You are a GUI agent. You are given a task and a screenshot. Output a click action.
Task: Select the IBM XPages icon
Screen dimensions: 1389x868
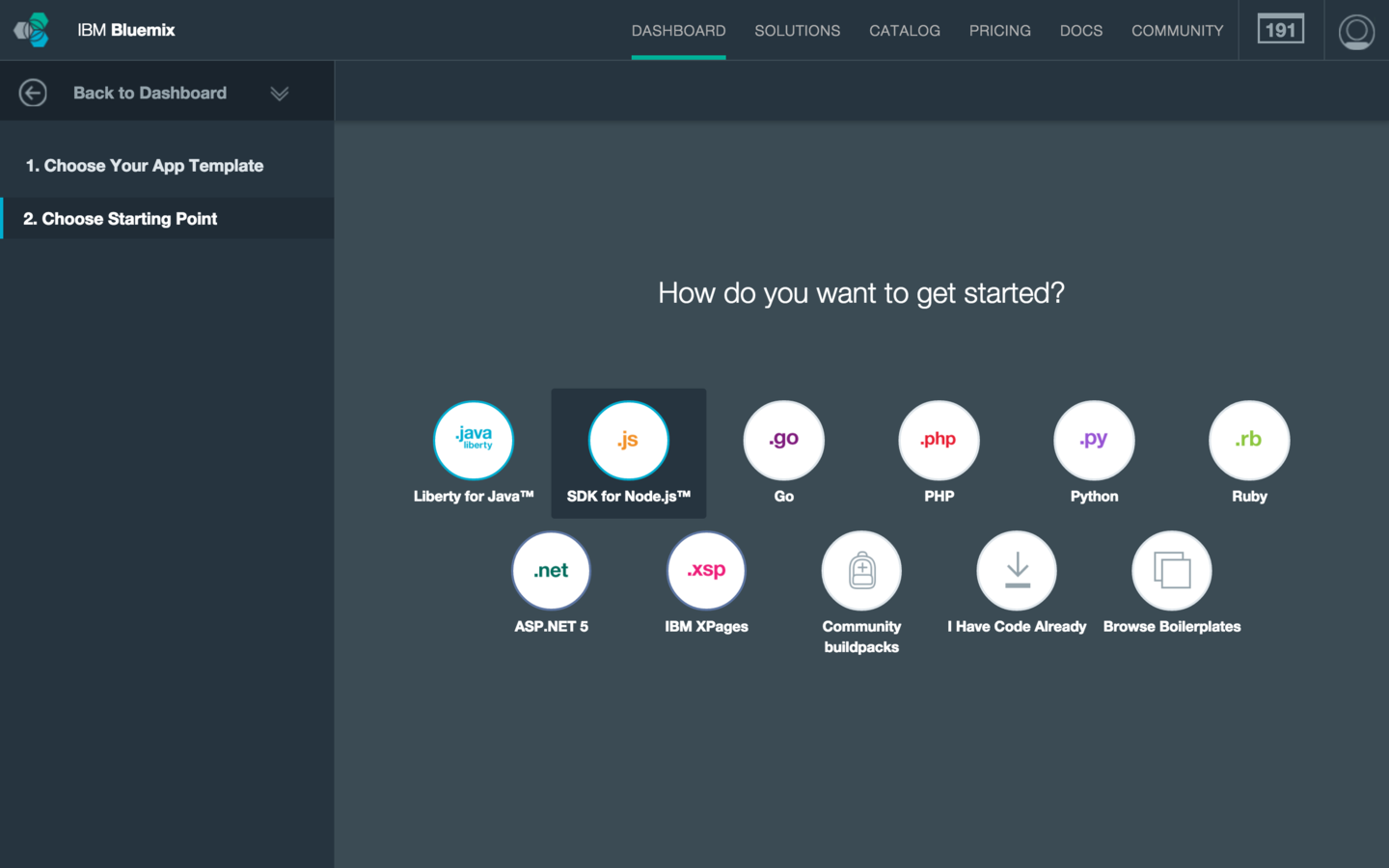pyautogui.click(x=707, y=571)
